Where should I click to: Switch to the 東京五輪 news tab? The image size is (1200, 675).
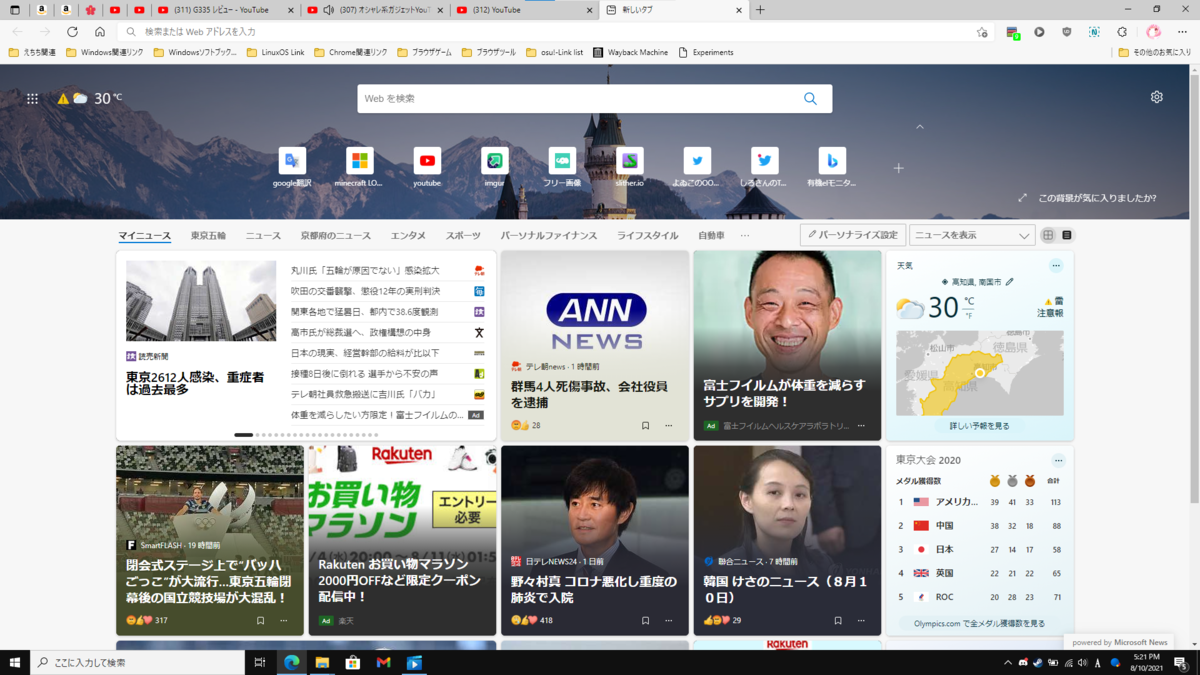pos(207,235)
